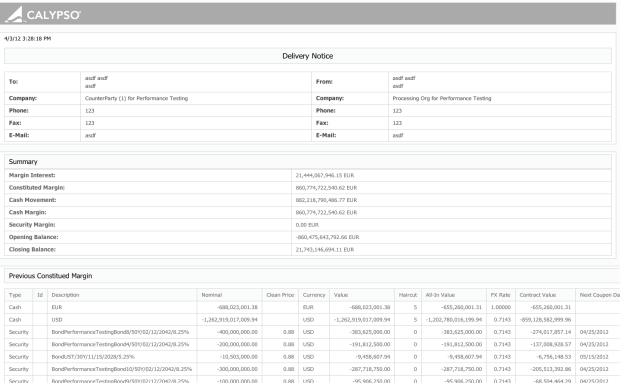
Task: Click the Description column header
Action: pyautogui.click(x=65, y=295)
